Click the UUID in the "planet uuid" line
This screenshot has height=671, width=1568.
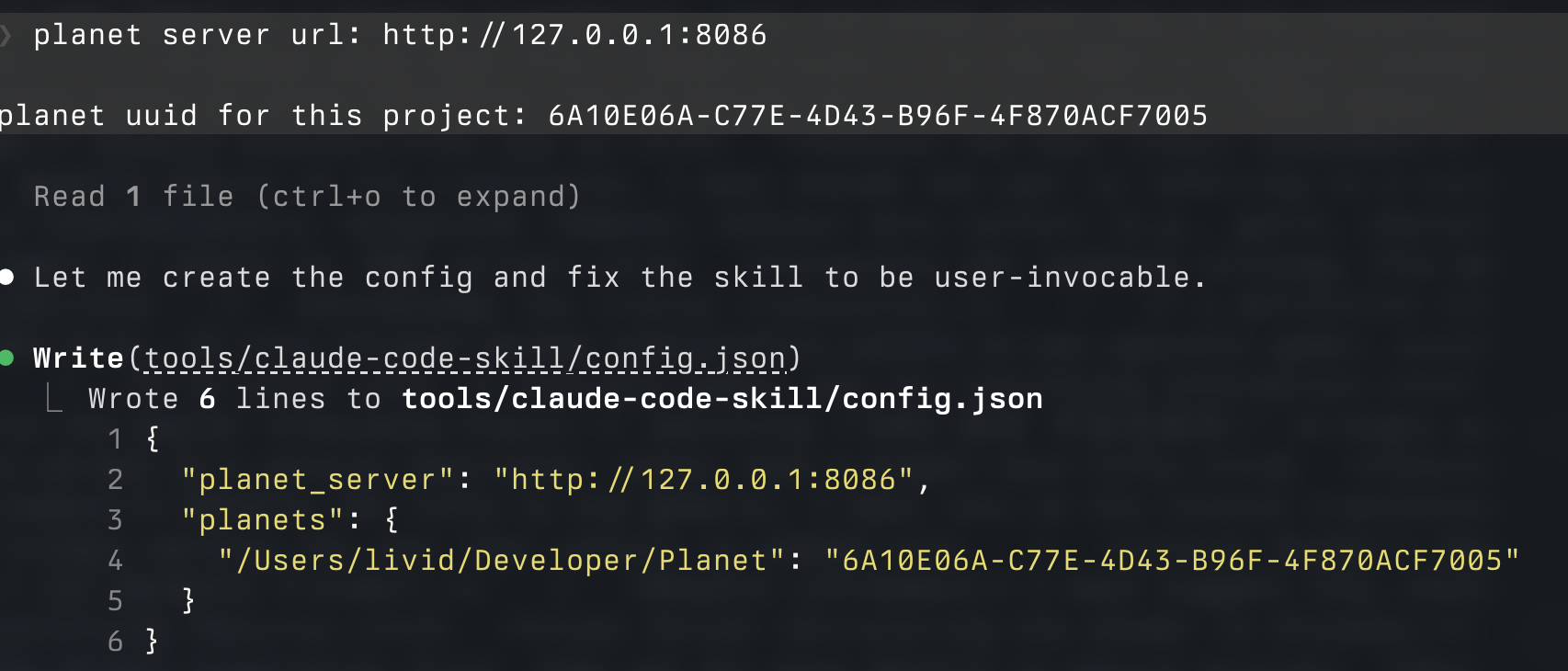click(878, 116)
